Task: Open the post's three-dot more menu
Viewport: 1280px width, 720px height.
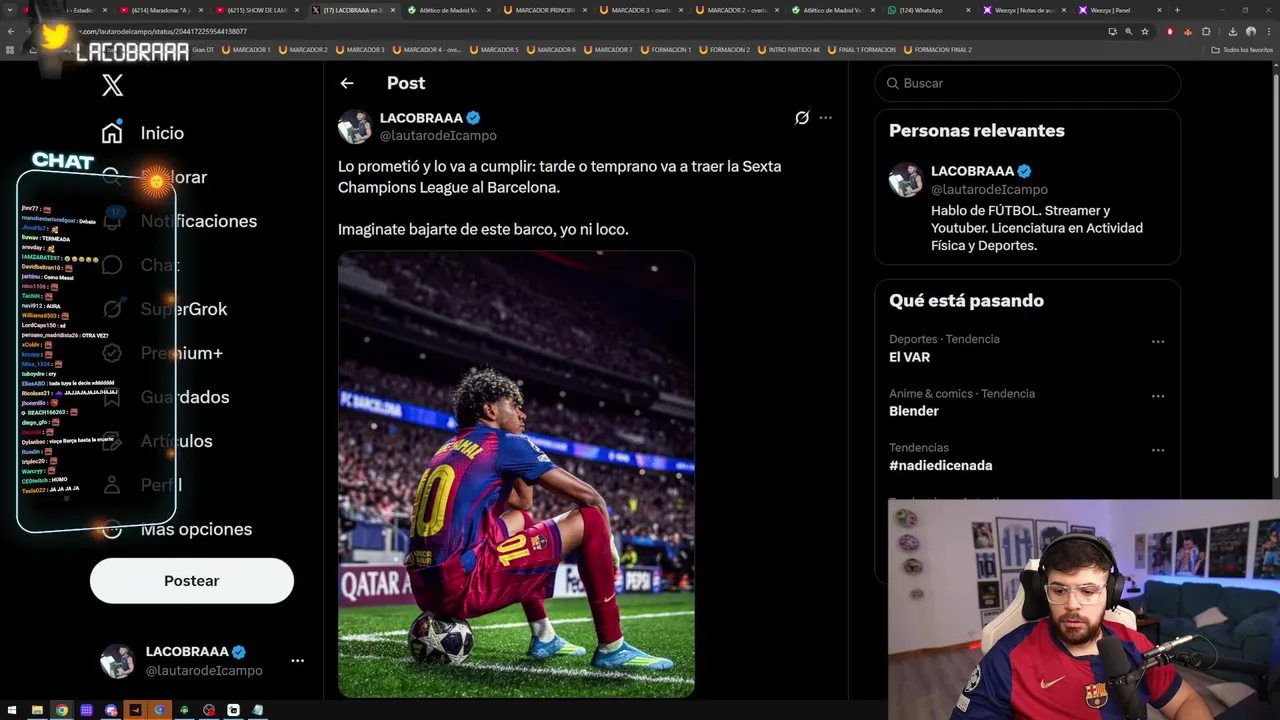Action: pos(825,118)
